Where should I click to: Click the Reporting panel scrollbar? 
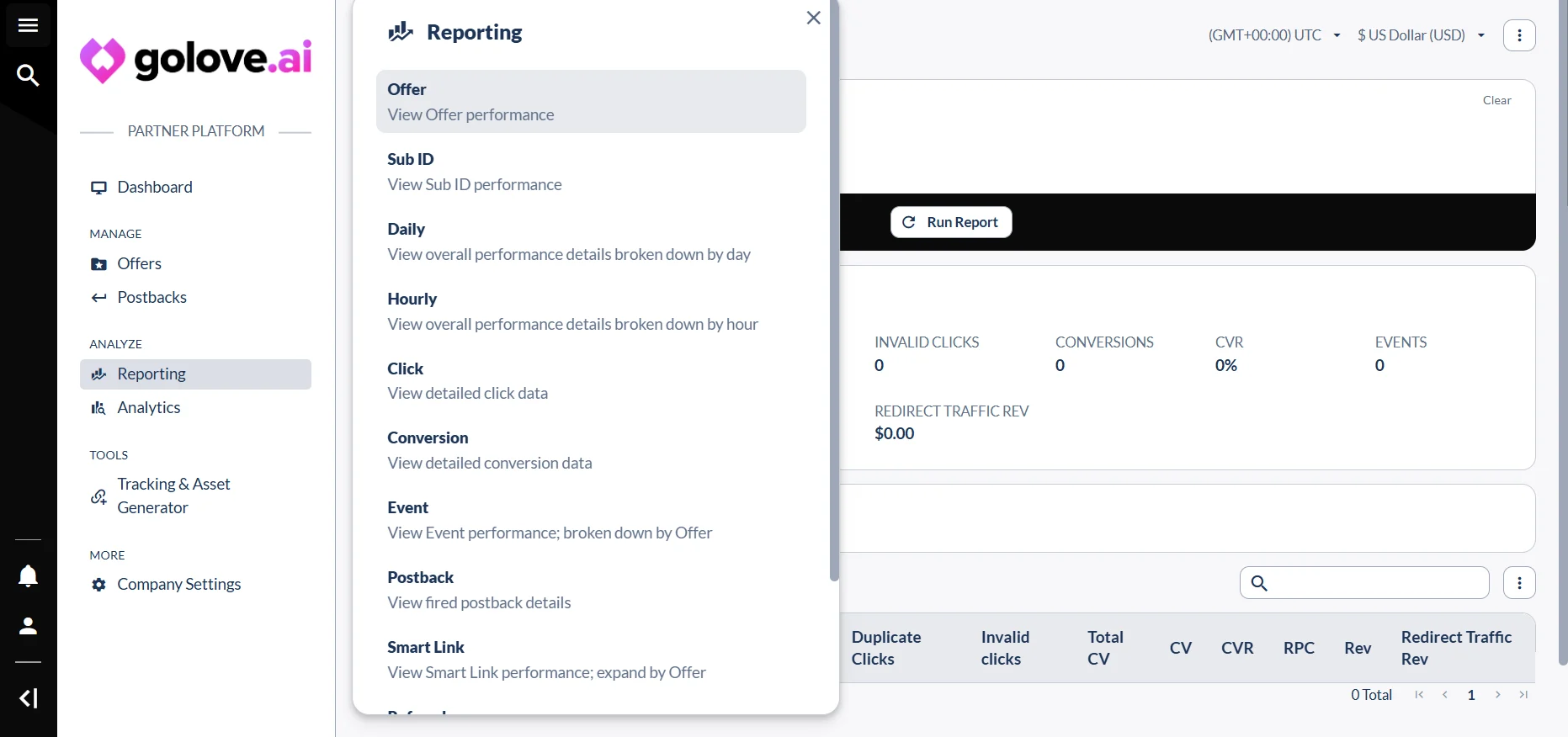point(834,290)
